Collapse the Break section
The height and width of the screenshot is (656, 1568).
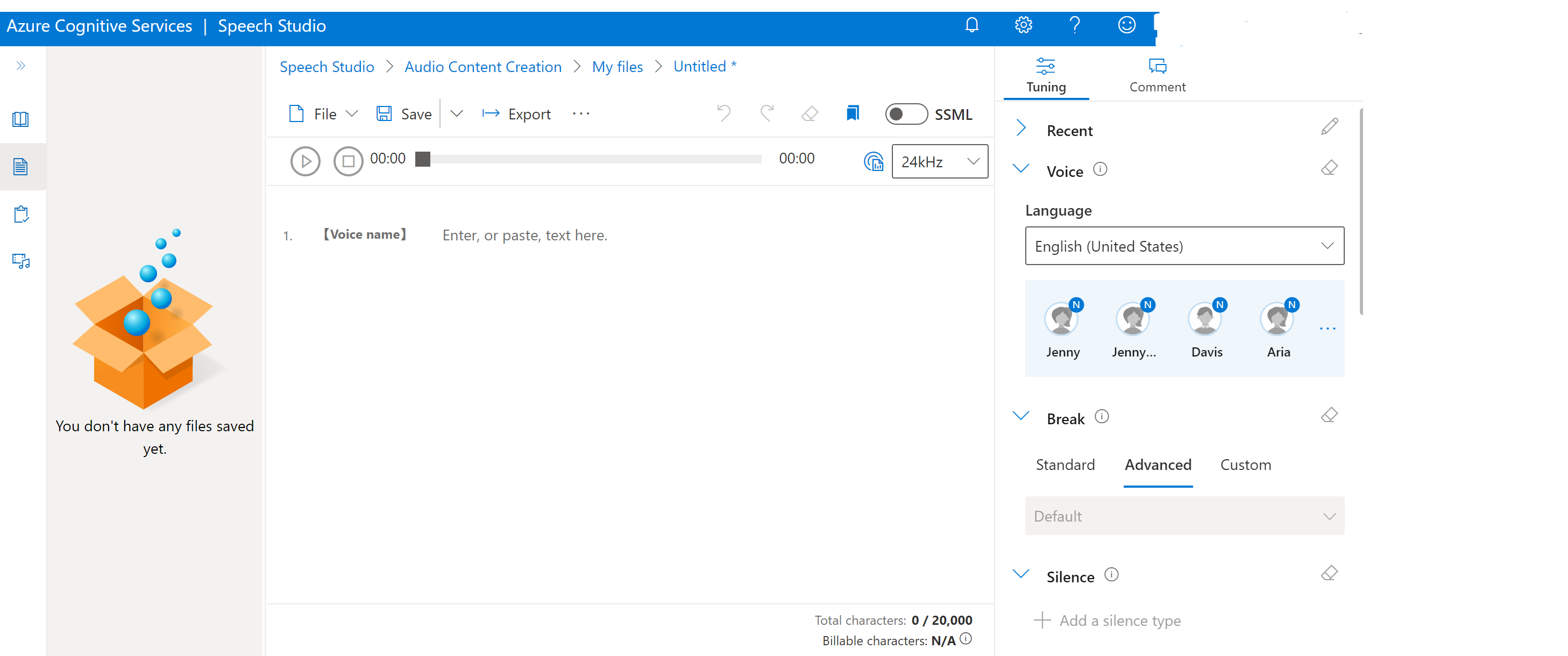tap(1021, 416)
